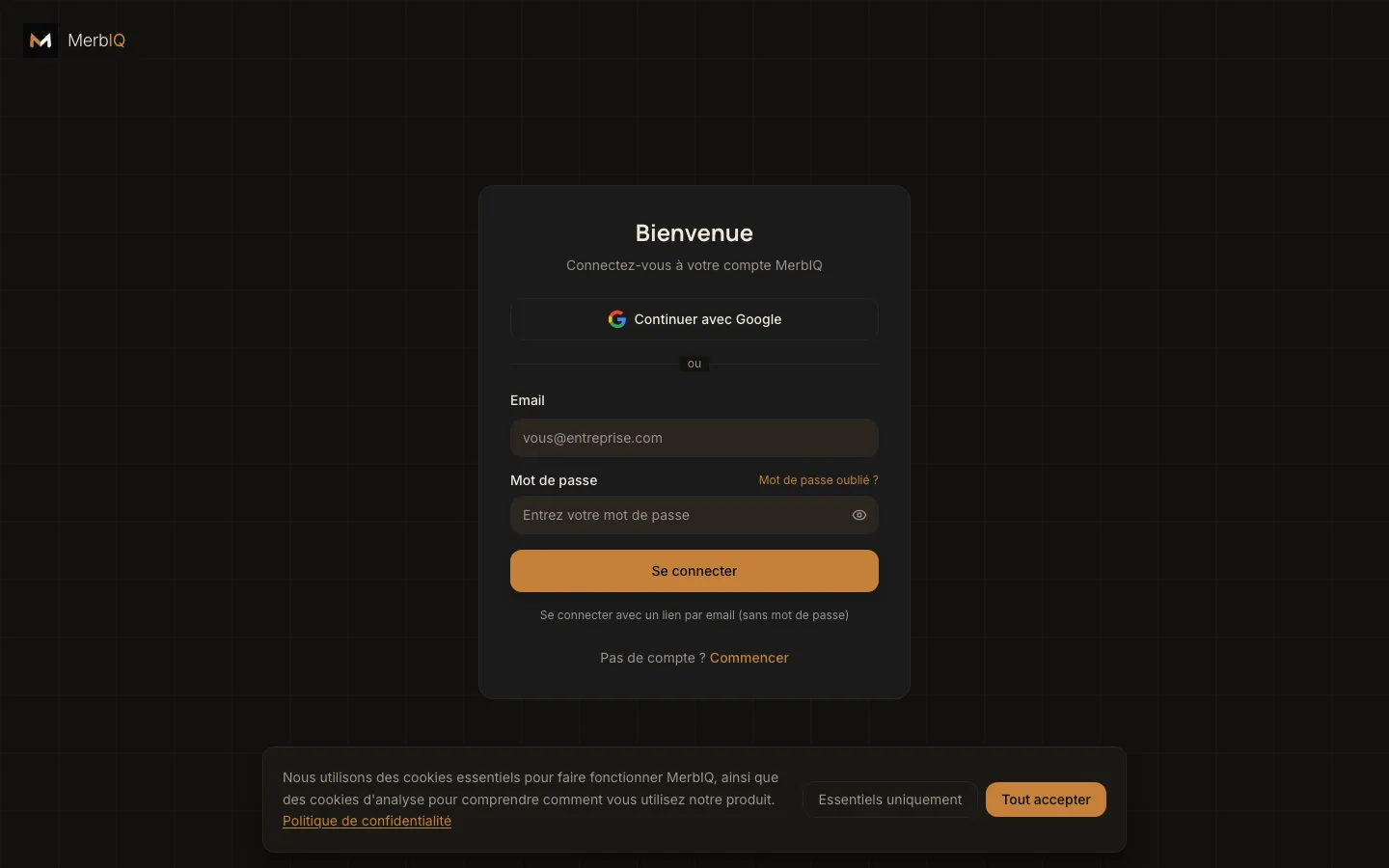The width and height of the screenshot is (1389, 868).
Task: Focus the Email input field
Action: pyautogui.click(x=694, y=438)
